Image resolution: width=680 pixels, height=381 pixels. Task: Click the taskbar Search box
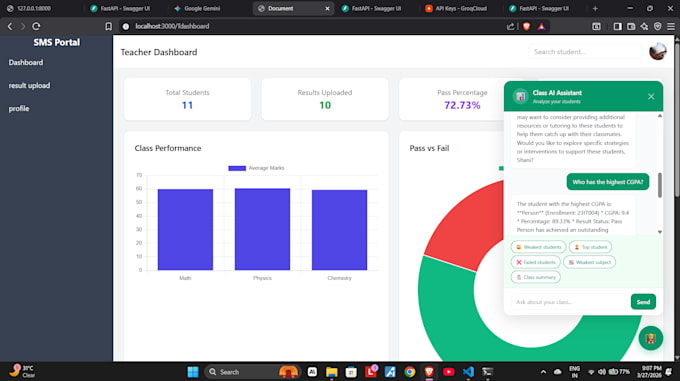coord(252,372)
